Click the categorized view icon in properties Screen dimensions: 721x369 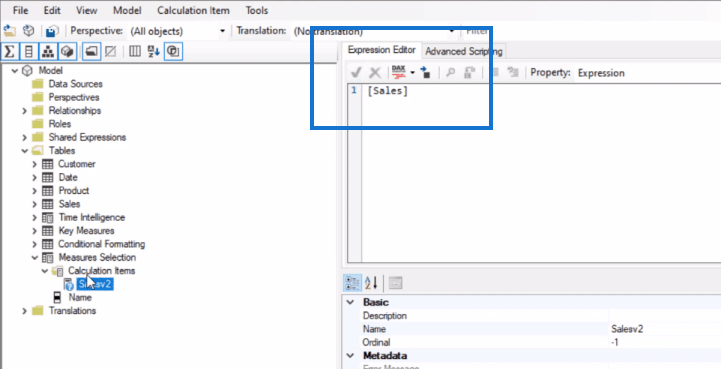tap(351, 283)
